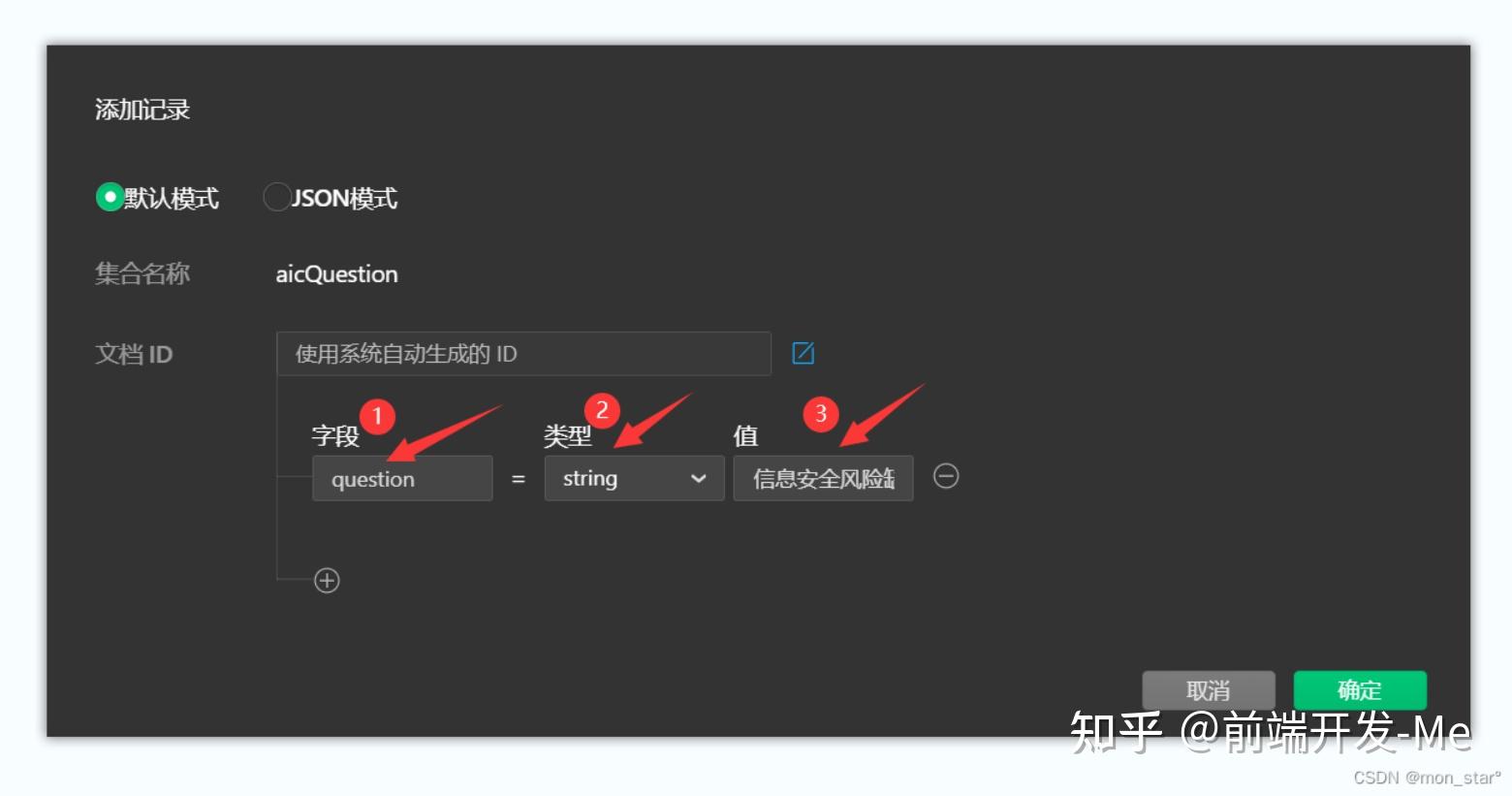Add a new field with the plus icon
Image resolution: width=1512 pixels, height=796 pixels.
(327, 581)
